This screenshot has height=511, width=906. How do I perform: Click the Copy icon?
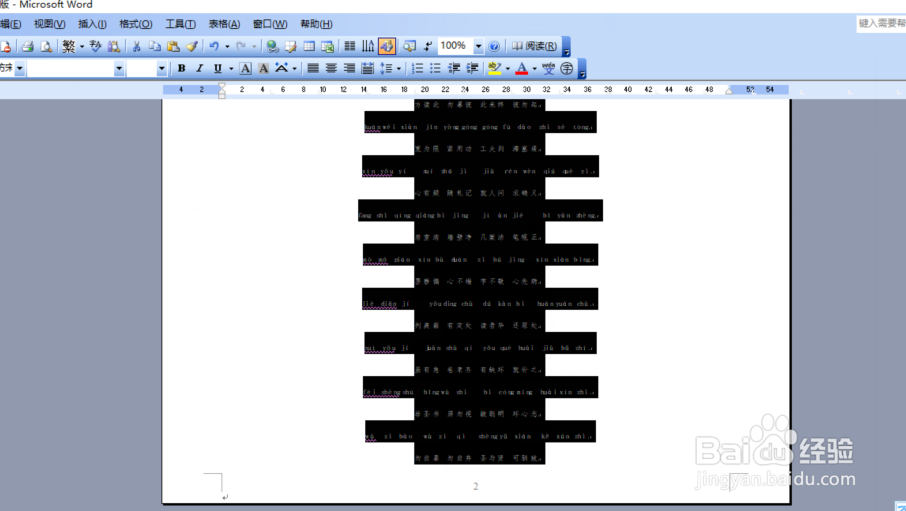click(154, 46)
